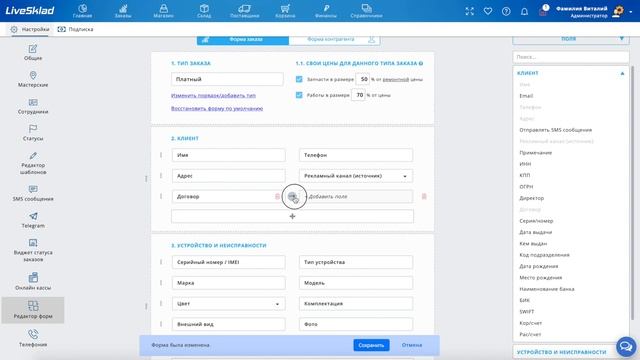Open the Склад section in top navigation

[x=204, y=11]
